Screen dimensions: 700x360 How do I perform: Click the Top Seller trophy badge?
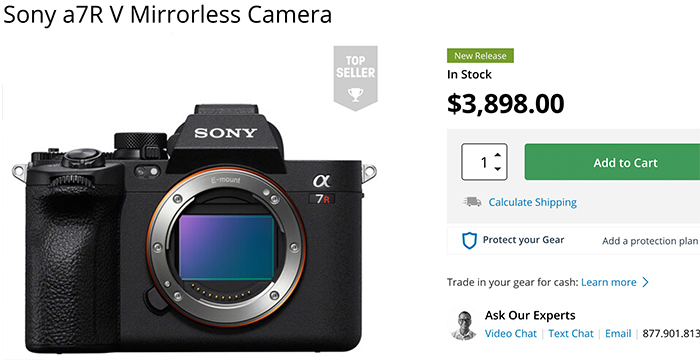tap(355, 78)
